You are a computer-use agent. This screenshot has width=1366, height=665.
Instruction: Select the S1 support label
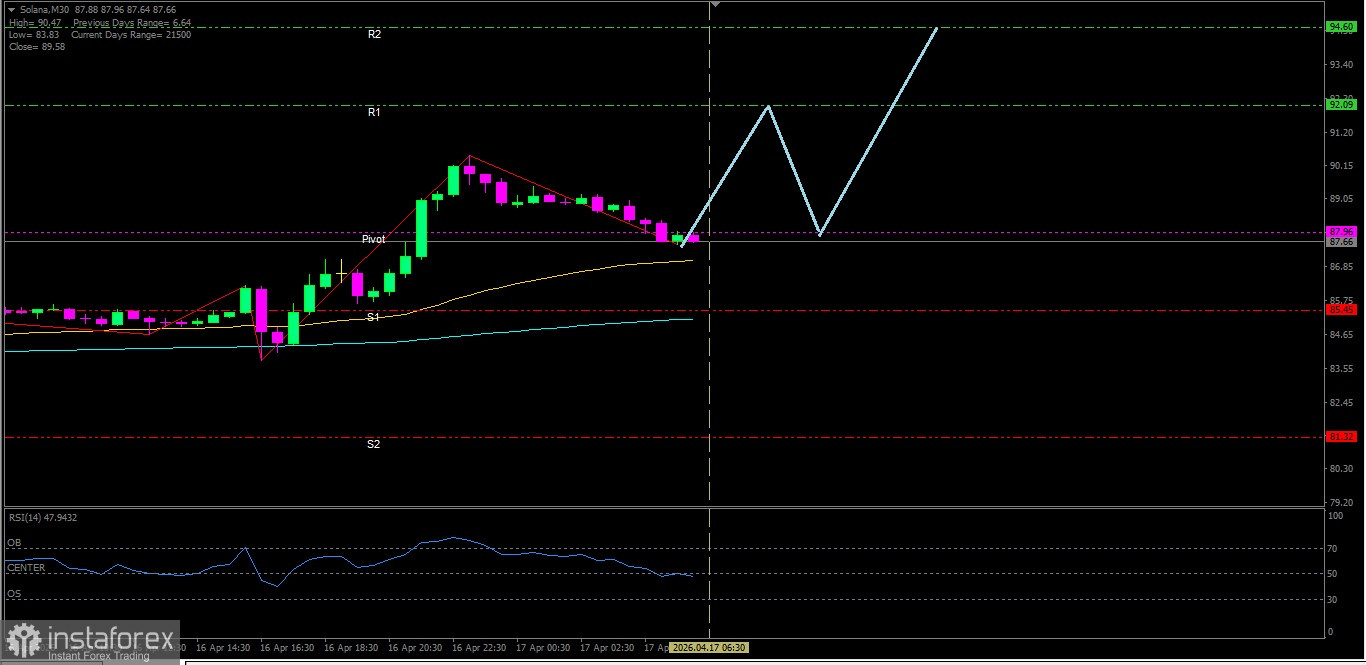[373, 317]
